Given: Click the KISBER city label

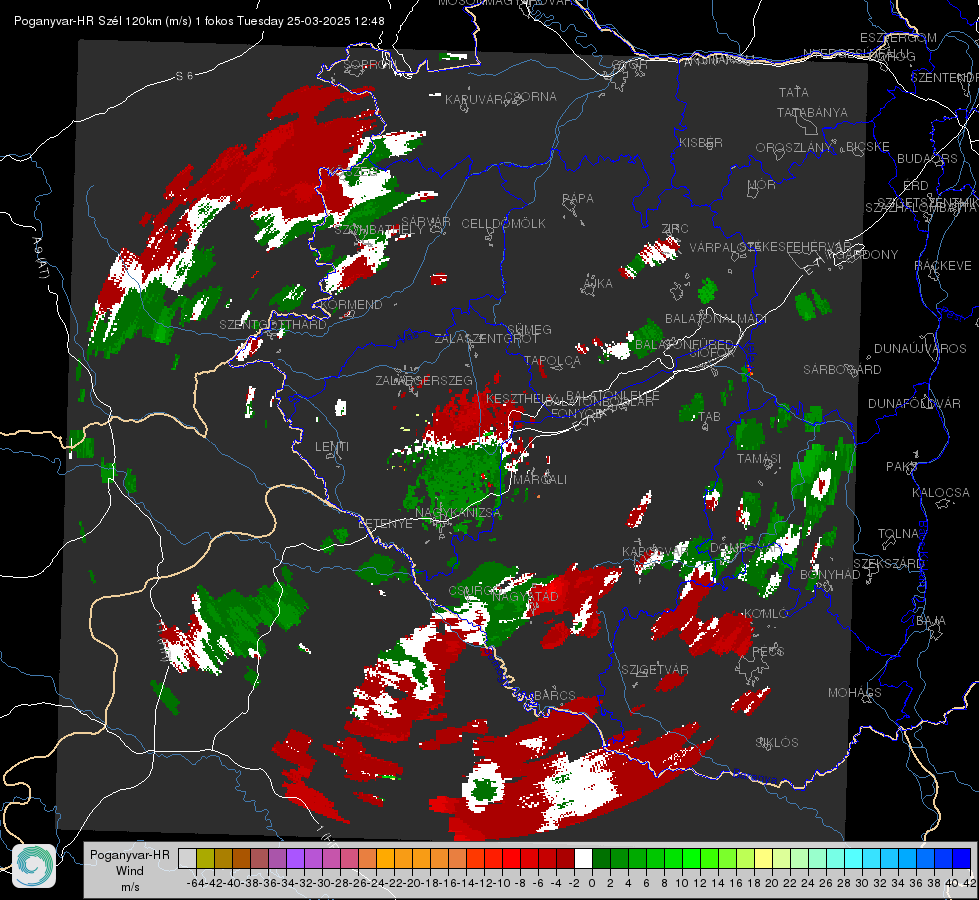Looking at the screenshot, I should pos(701,143).
